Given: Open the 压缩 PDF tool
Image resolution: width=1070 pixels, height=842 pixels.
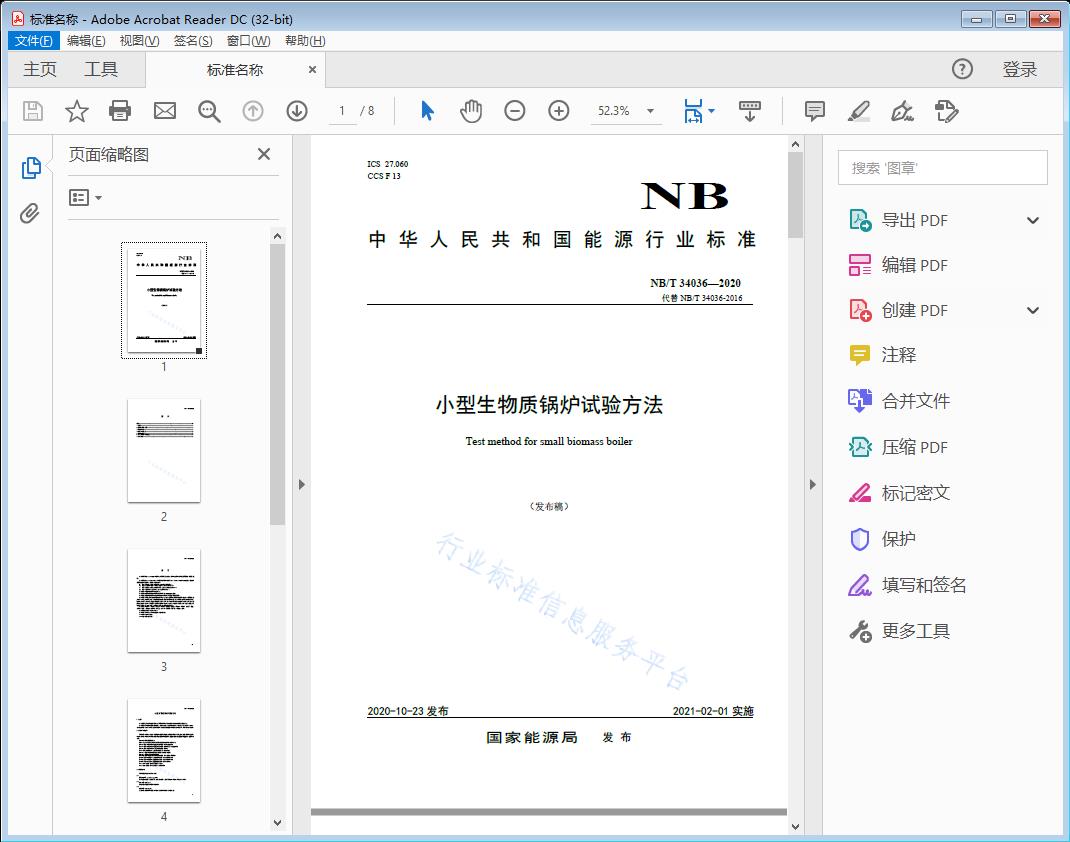Looking at the screenshot, I should [912, 447].
